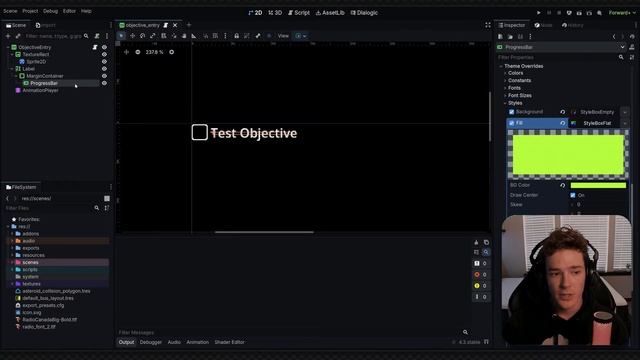The height and width of the screenshot is (360, 640).
Task: Hide the ProgressBar node
Action: click(104, 83)
